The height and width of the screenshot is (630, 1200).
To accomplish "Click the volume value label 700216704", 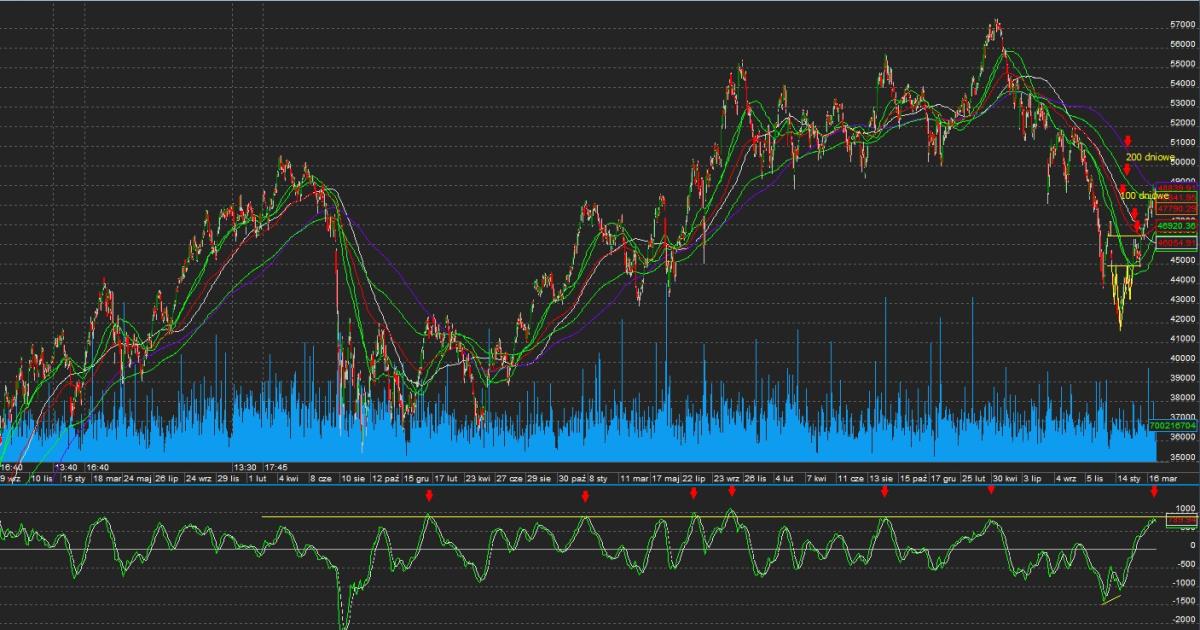I will pyautogui.click(x=1174, y=425).
